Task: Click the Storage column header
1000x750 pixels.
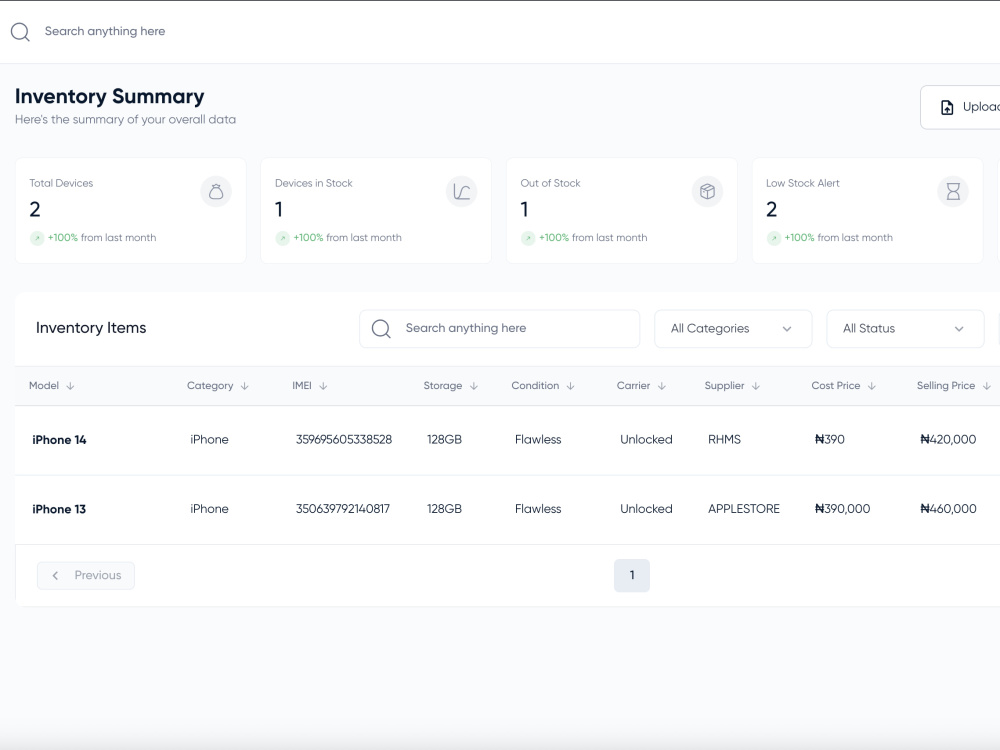Action: (443, 386)
